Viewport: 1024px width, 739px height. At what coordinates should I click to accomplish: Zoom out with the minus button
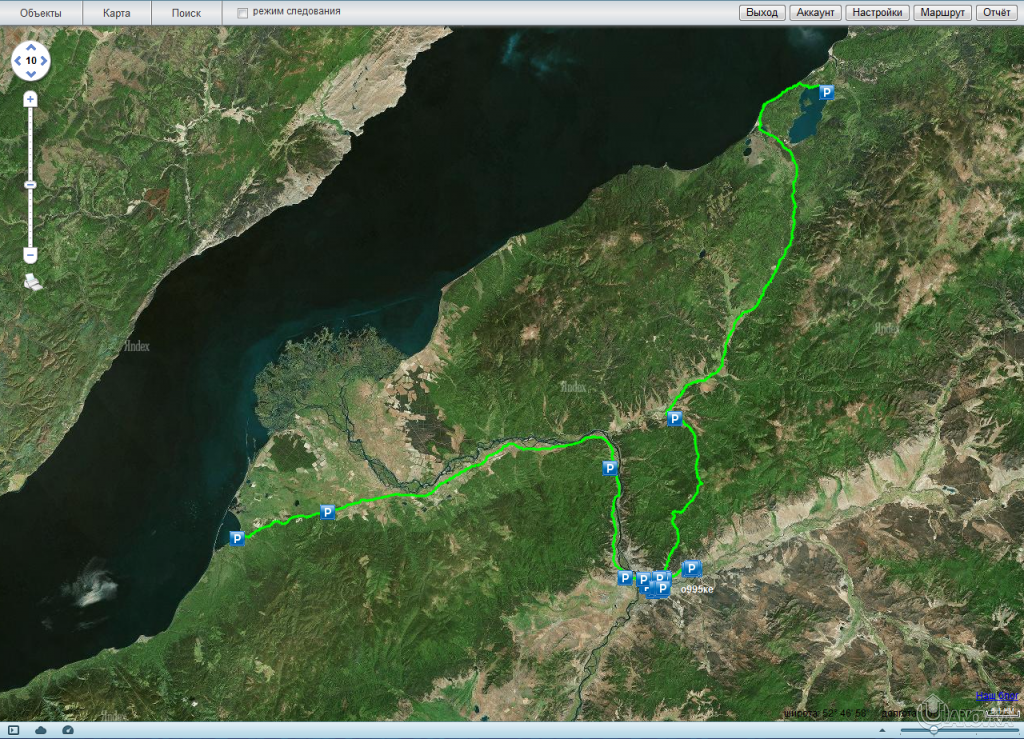30,255
